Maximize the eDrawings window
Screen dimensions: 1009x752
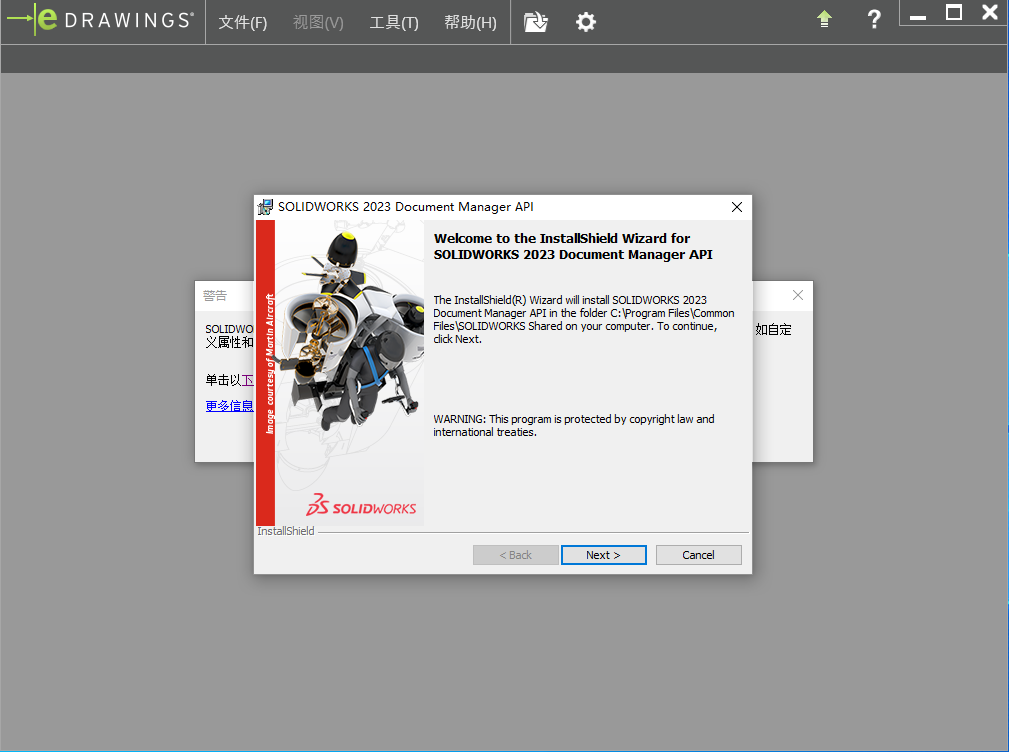tap(954, 12)
